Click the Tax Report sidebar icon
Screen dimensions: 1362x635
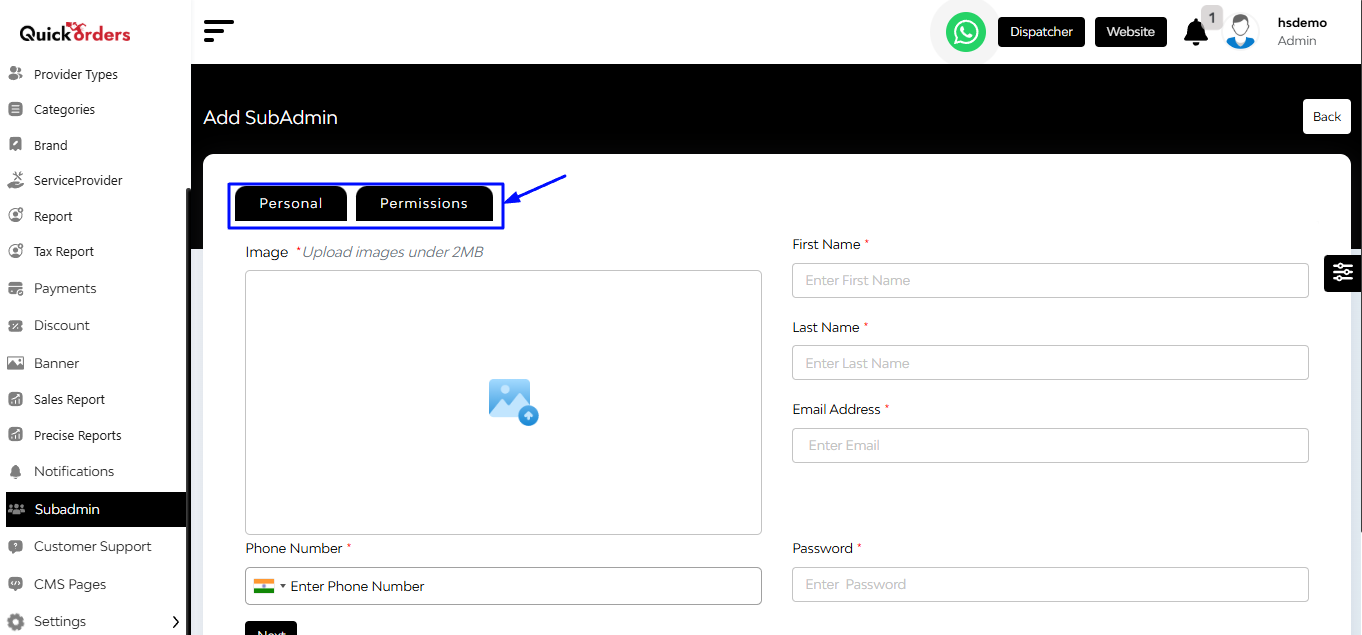[x=15, y=251]
